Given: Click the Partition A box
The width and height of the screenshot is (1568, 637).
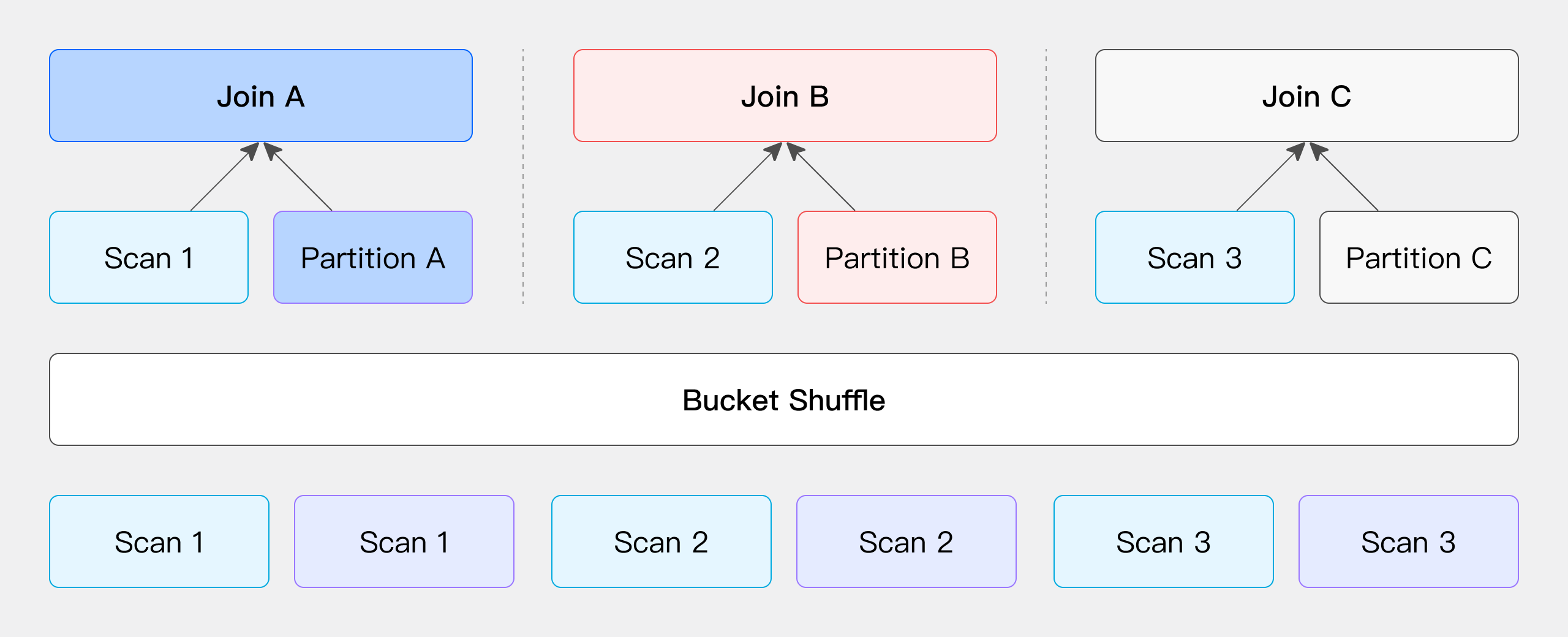Looking at the screenshot, I should click(372, 257).
